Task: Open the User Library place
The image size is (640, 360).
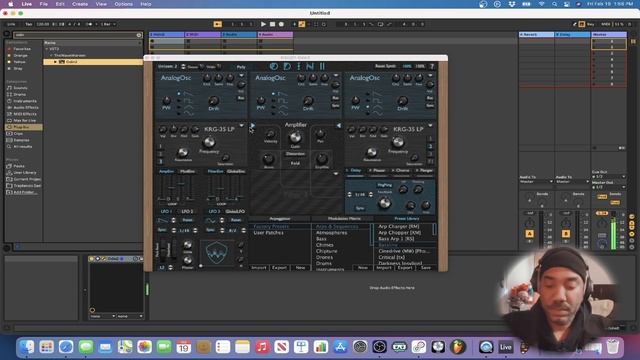Action: (x=24, y=173)
